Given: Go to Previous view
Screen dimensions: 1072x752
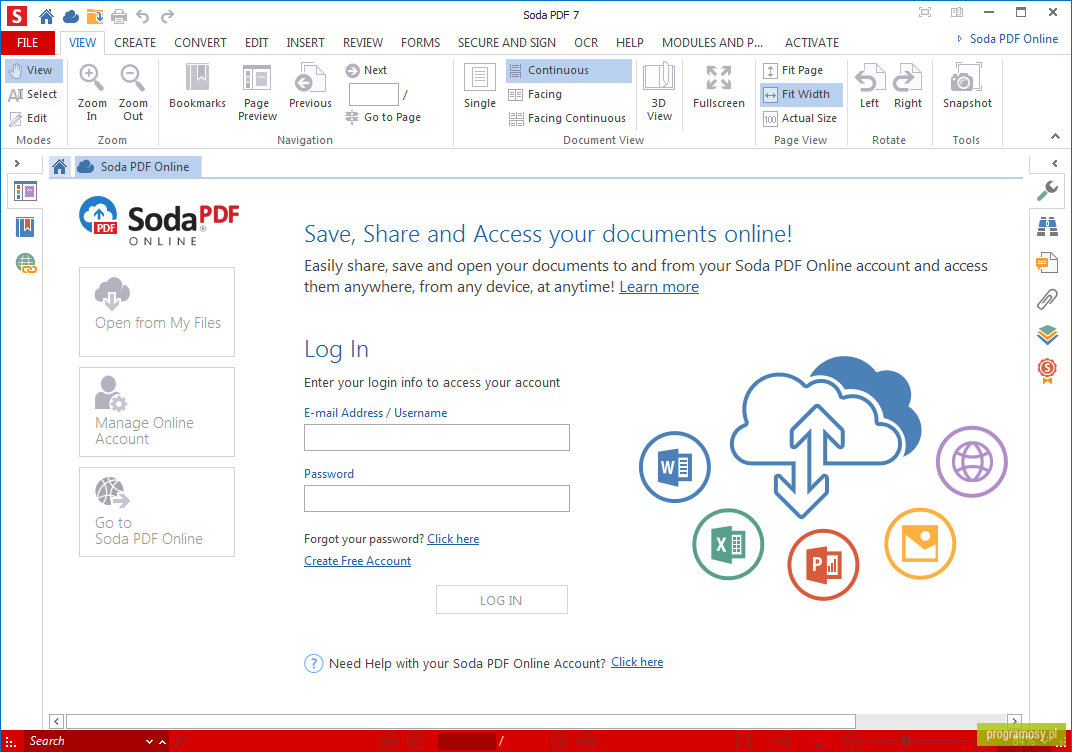Looking at the screenshot, I should [310, 86].
